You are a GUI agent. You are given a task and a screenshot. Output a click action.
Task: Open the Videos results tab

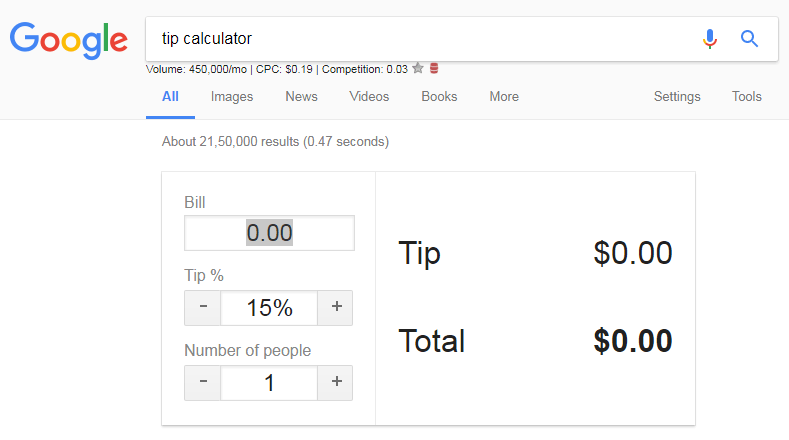click(x=369, y=97)
